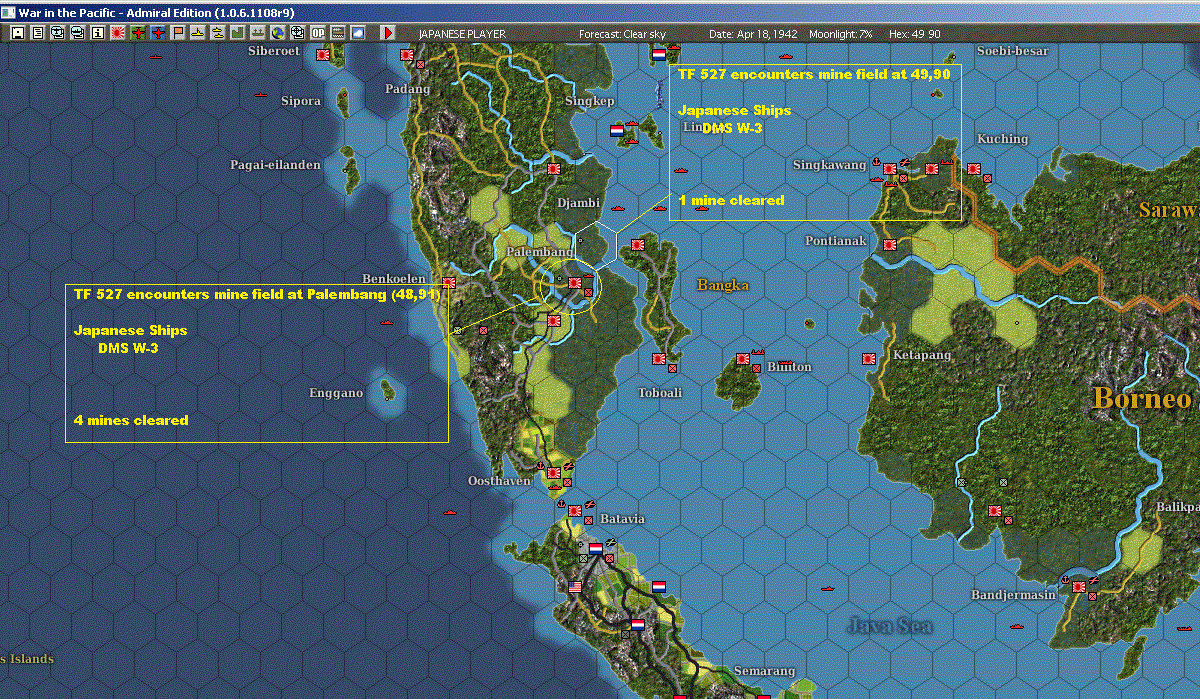
Task: Select the Japanese flag marker at Padang
Action: 407,55
